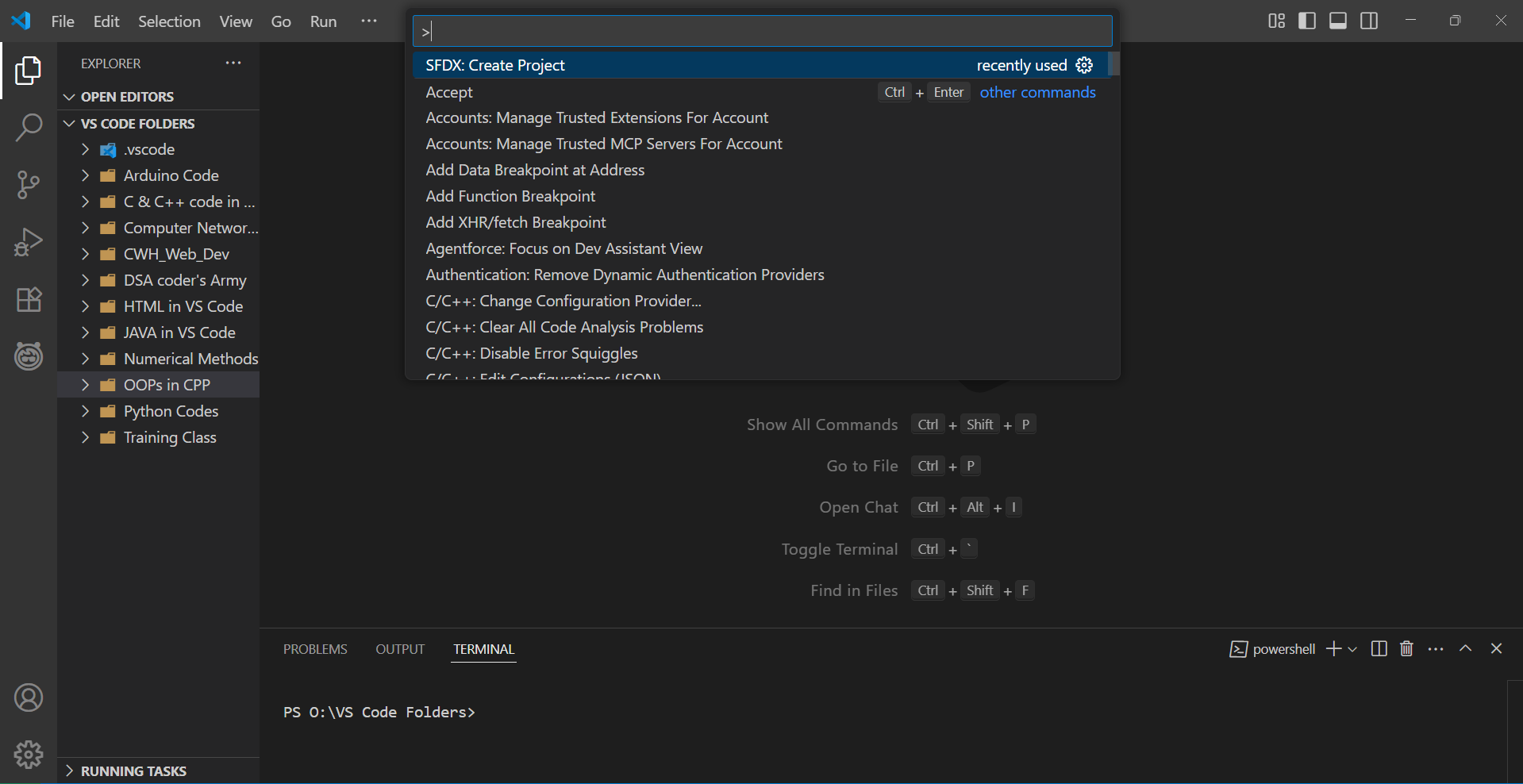Open the Run and Debug view icon

[29, 242]
